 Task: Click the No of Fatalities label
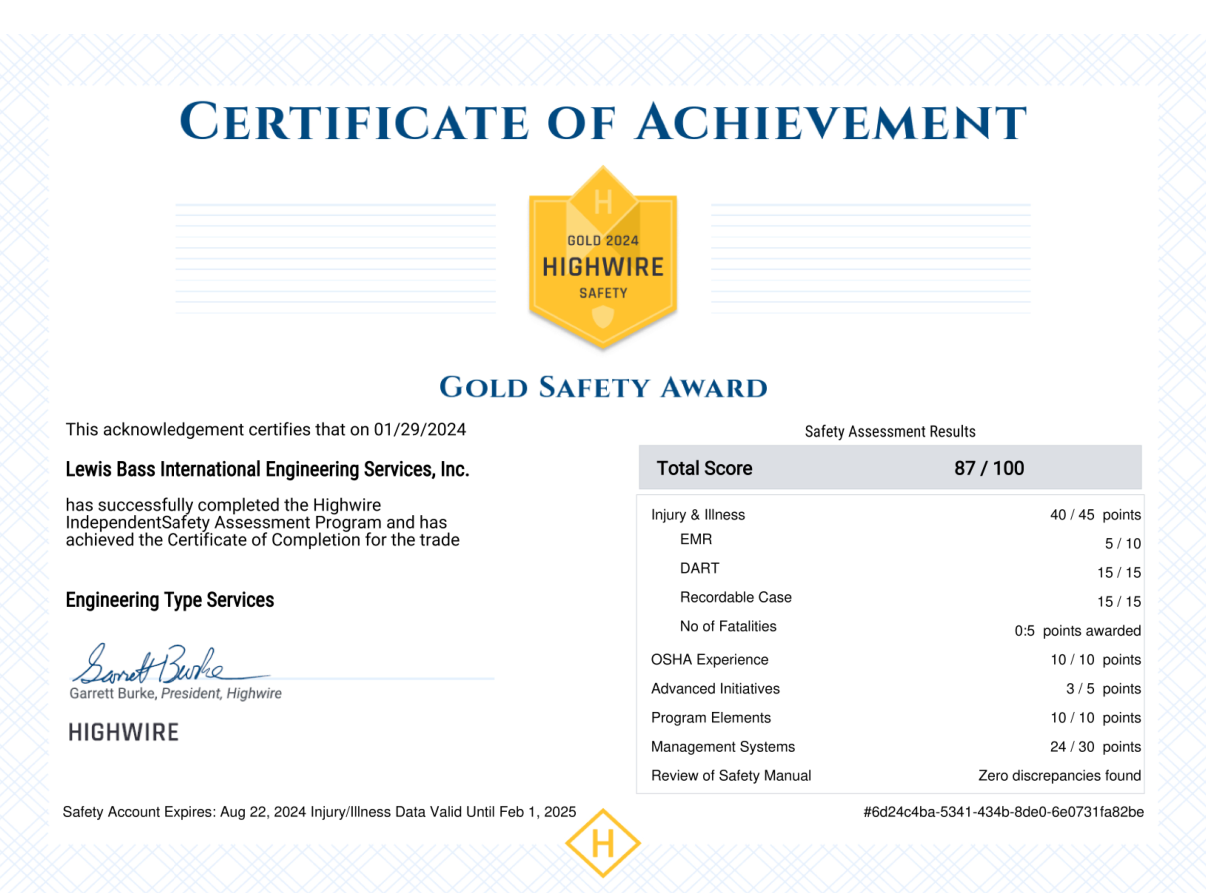tap(728, 626)
